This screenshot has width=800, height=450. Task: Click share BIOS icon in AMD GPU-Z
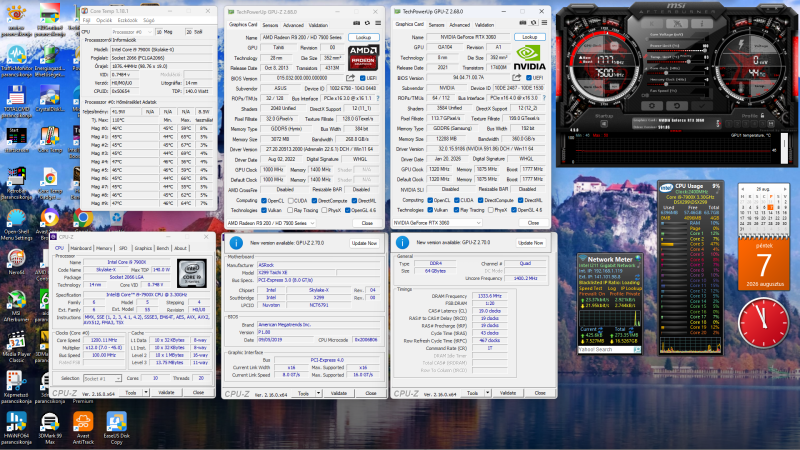pos(351,78)
